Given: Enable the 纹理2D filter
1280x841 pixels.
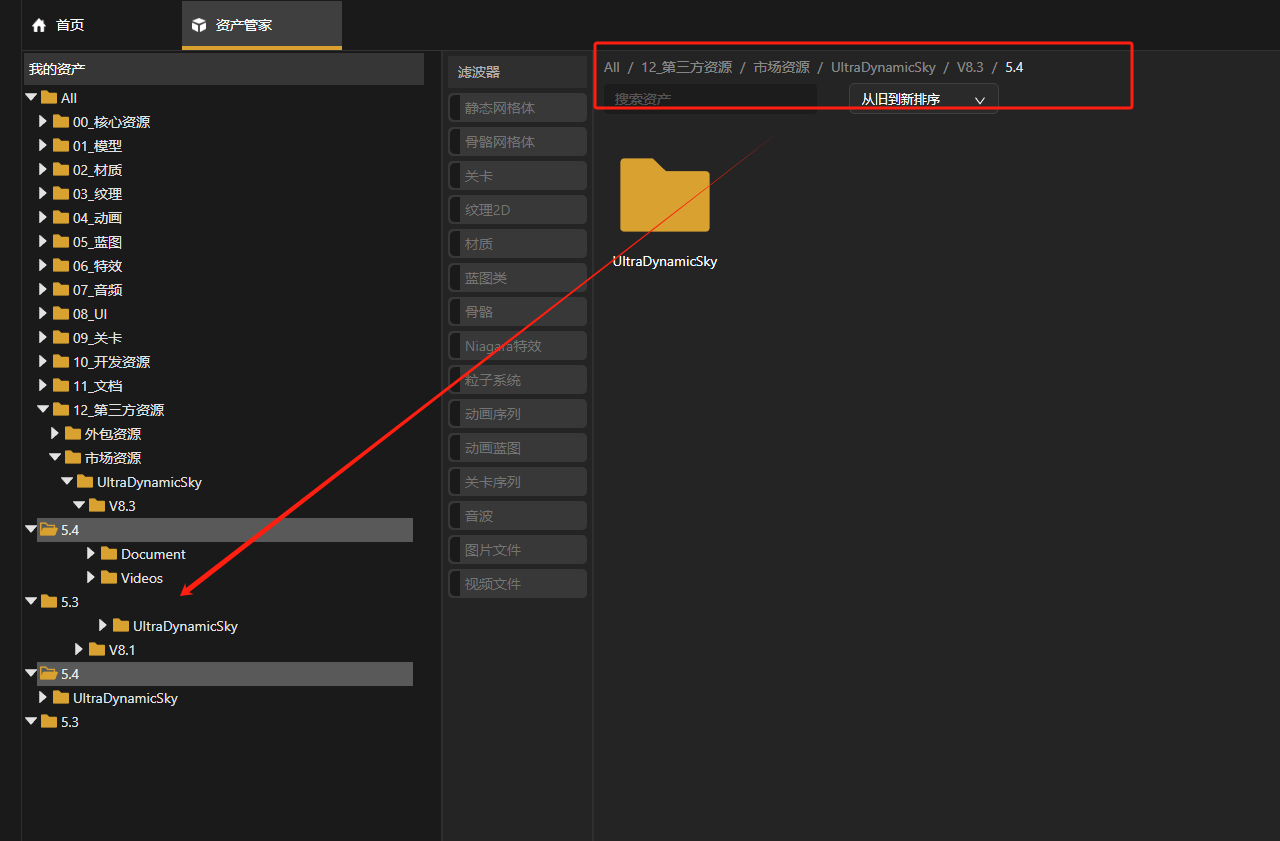Looking at the screenshot, I should coord(517,210).
